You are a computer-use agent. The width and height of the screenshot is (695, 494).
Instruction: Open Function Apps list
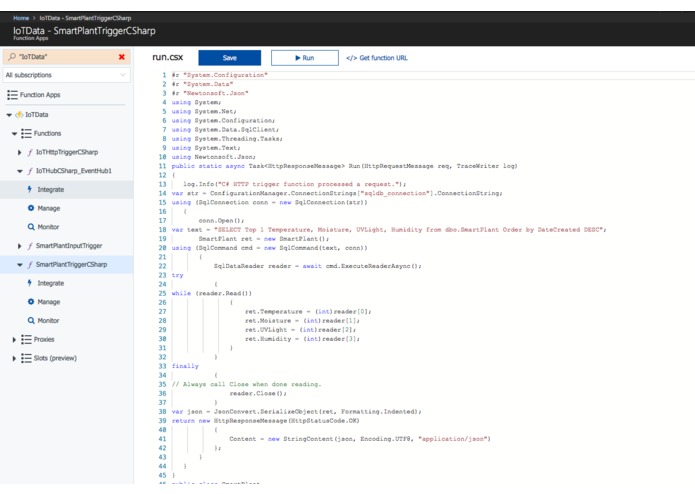pos(40,95)
